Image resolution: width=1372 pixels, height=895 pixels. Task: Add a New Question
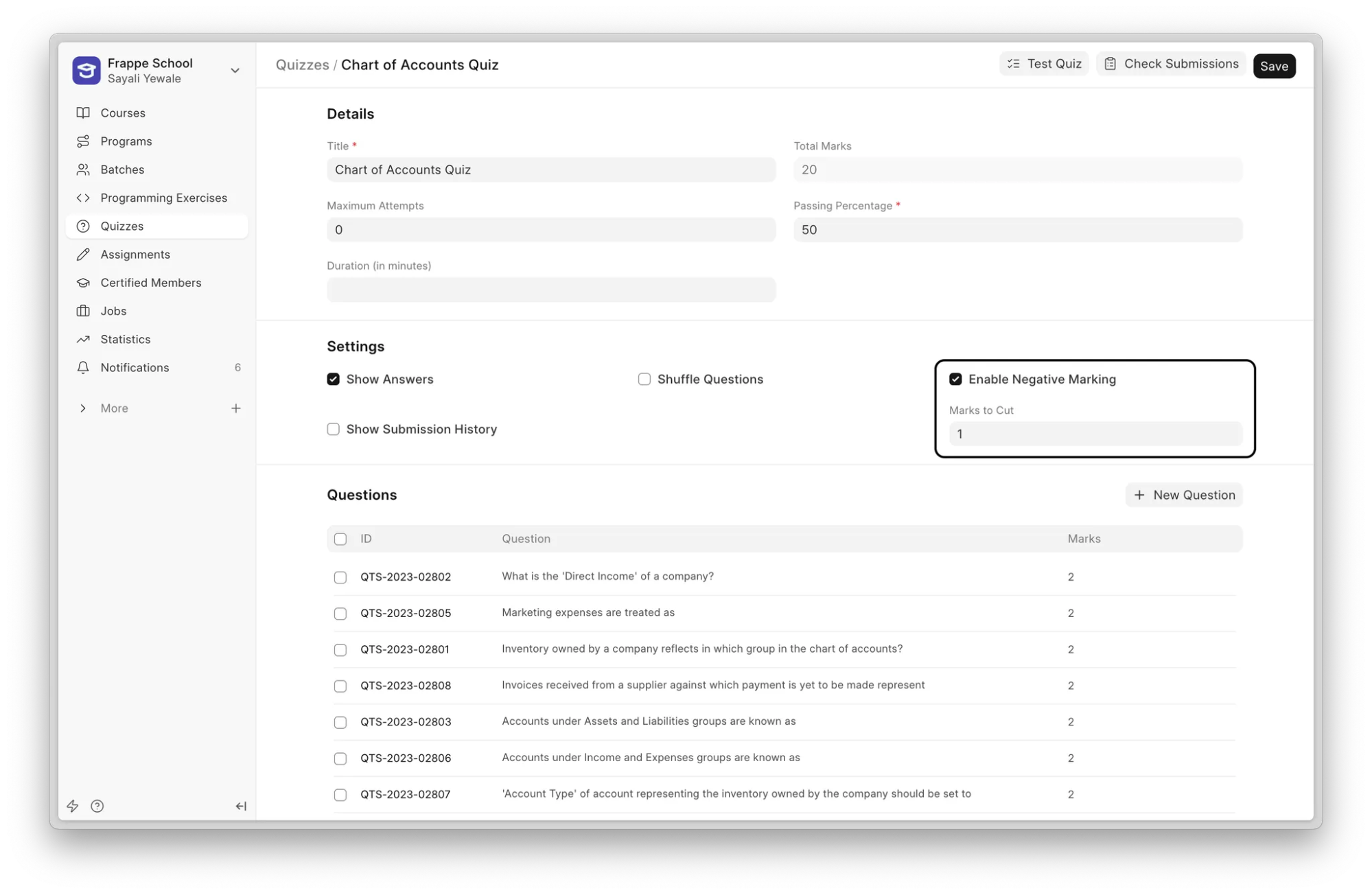coord(1184,496)
